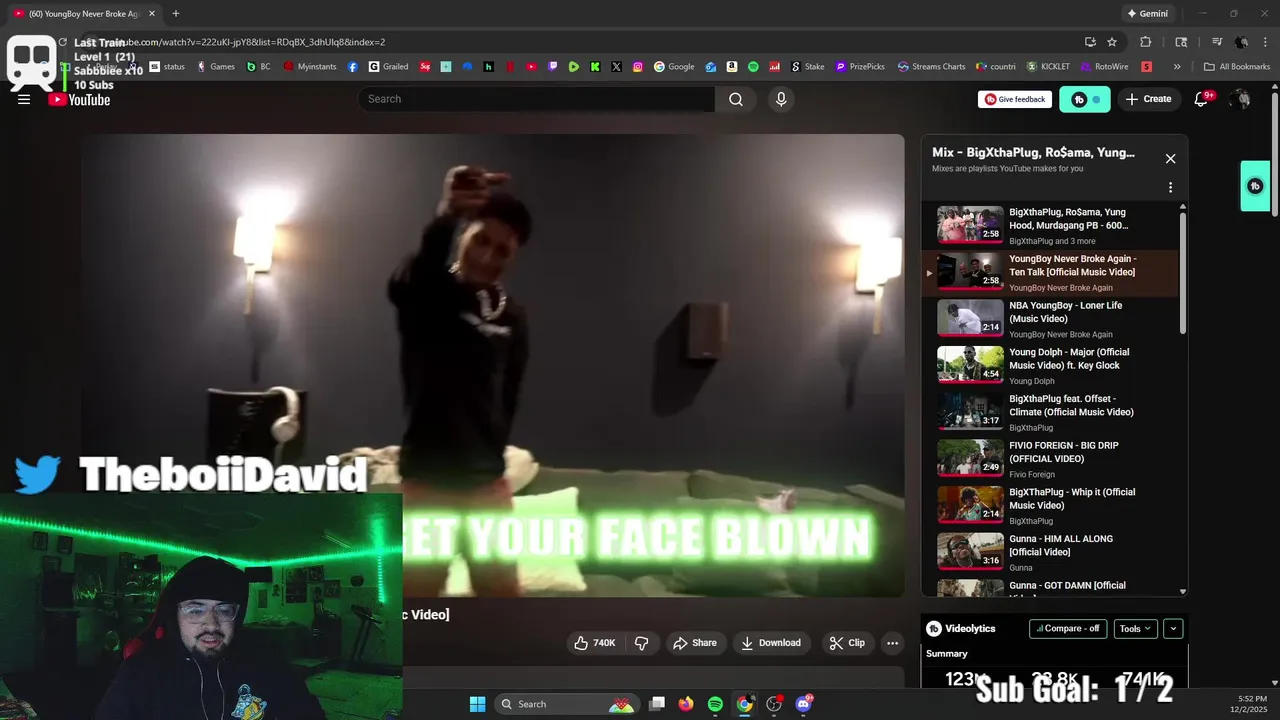Open Firefox from the taskbar

[686, 704]
